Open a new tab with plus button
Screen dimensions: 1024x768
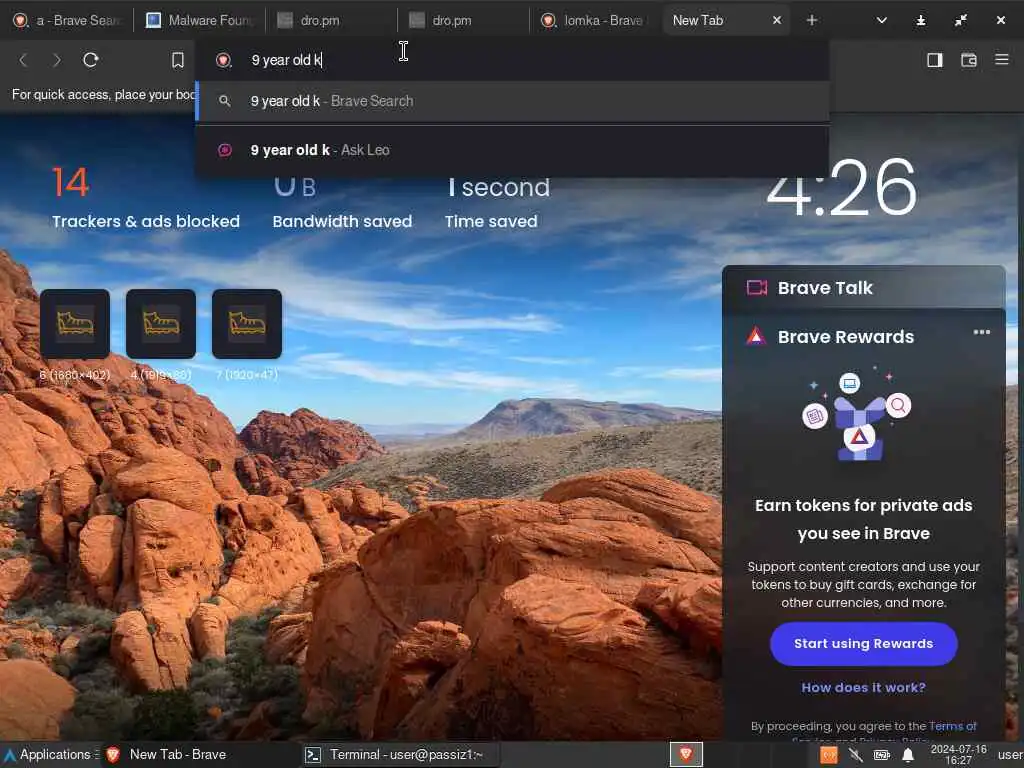tap(811, 20)
